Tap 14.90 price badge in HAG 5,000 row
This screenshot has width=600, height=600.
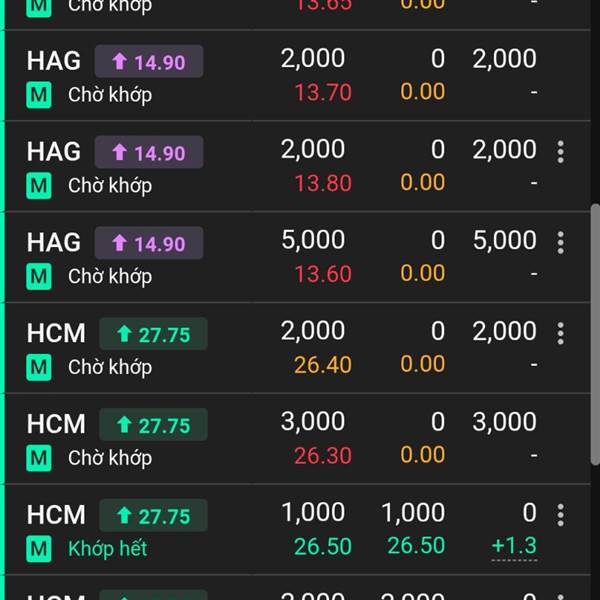[x=149, y=243]
